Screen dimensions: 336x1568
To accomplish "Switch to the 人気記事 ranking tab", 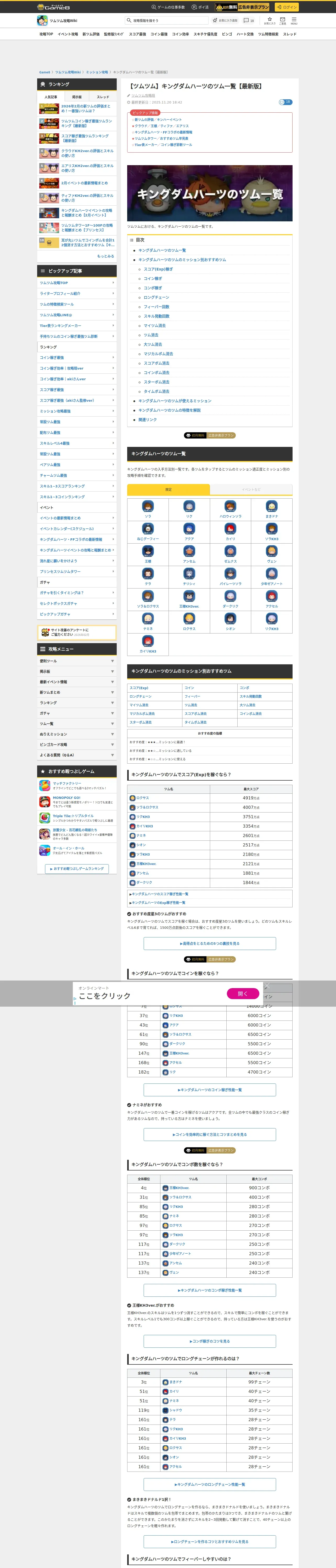I will (x=51, y=97).
